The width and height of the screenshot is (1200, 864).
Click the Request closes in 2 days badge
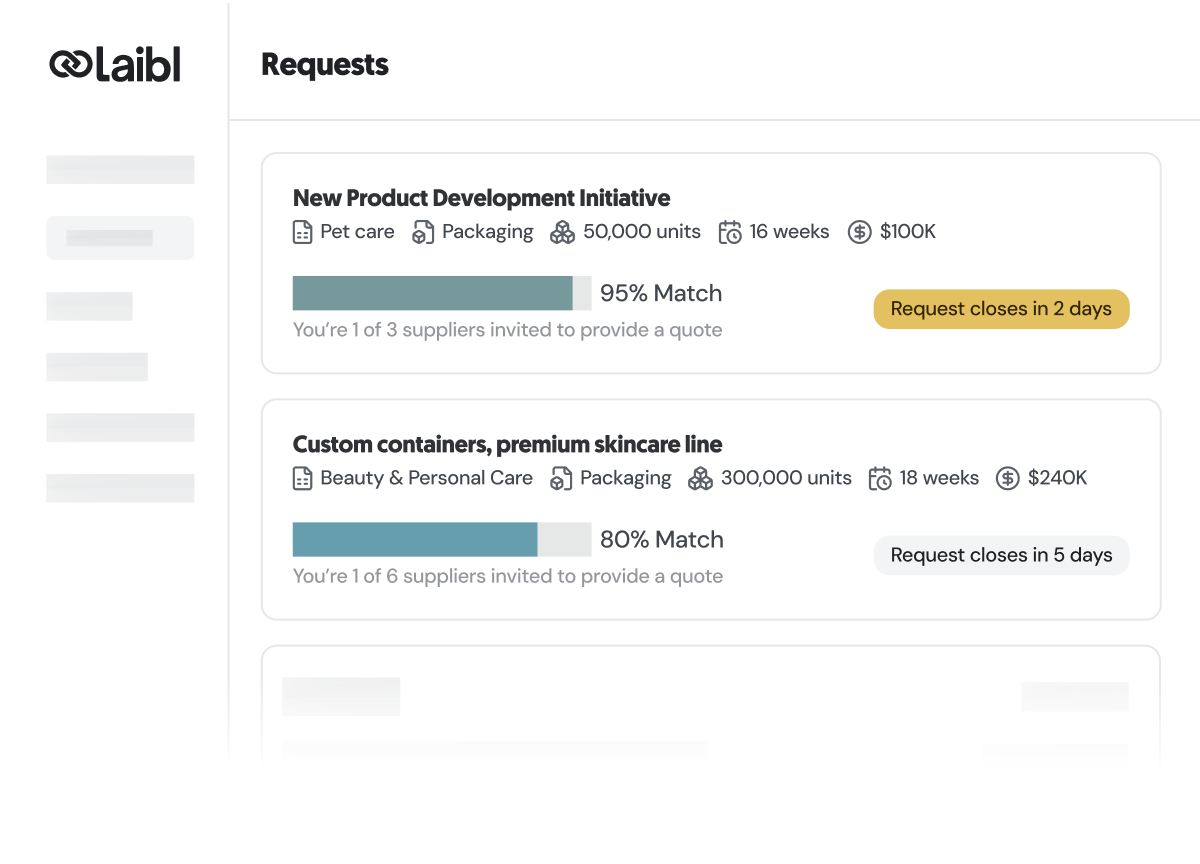1001,309
